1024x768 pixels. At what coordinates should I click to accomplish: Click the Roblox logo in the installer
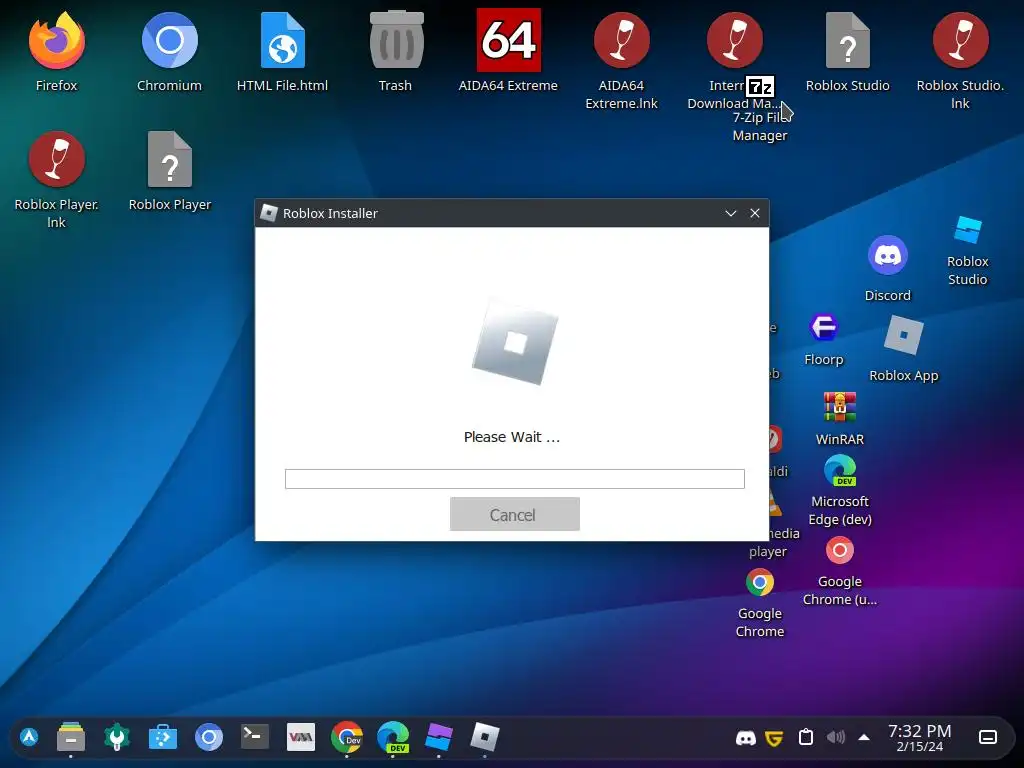[515, 342]
